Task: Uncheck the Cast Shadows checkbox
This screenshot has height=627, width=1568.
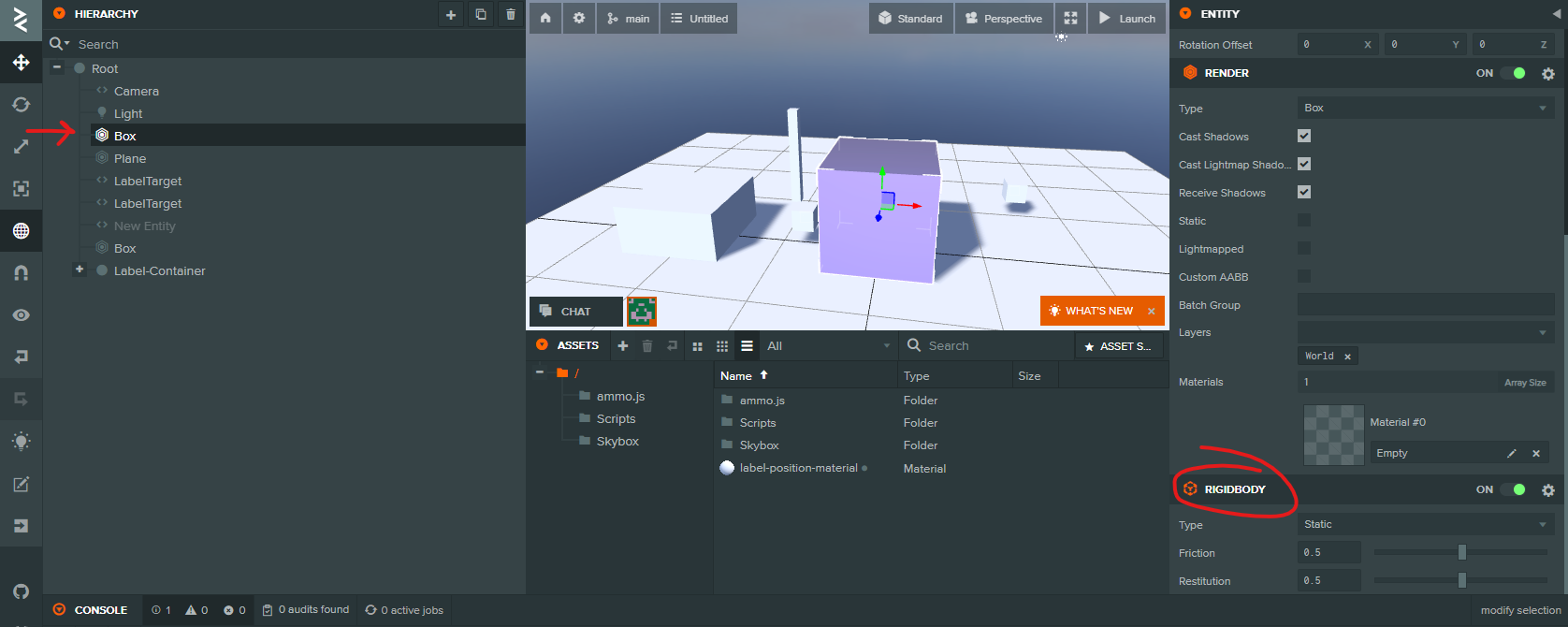Action: [x=1304, y=136]
